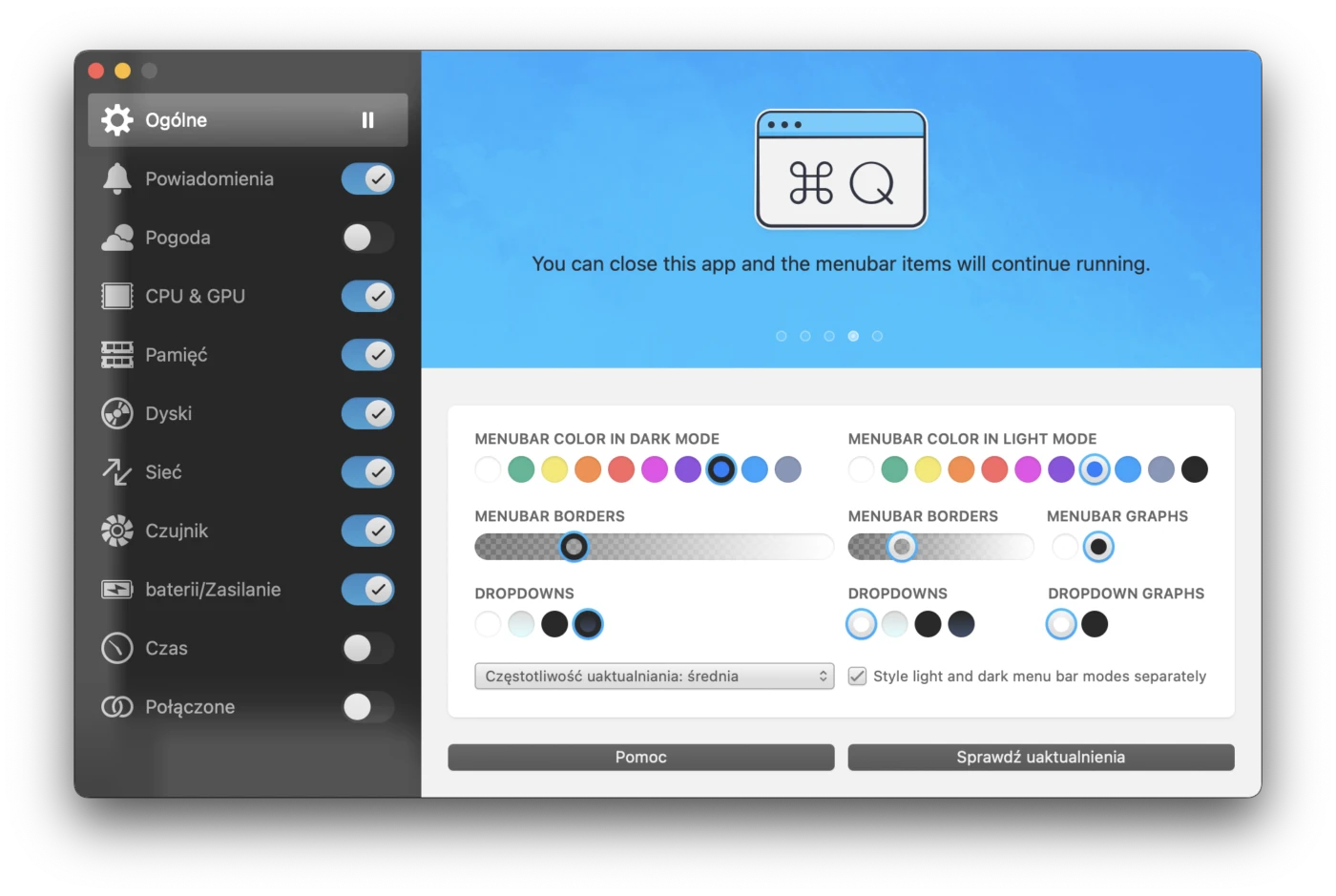
Task: Click the dark mode Menubar Borders slider handle
Action: [574, 547]
